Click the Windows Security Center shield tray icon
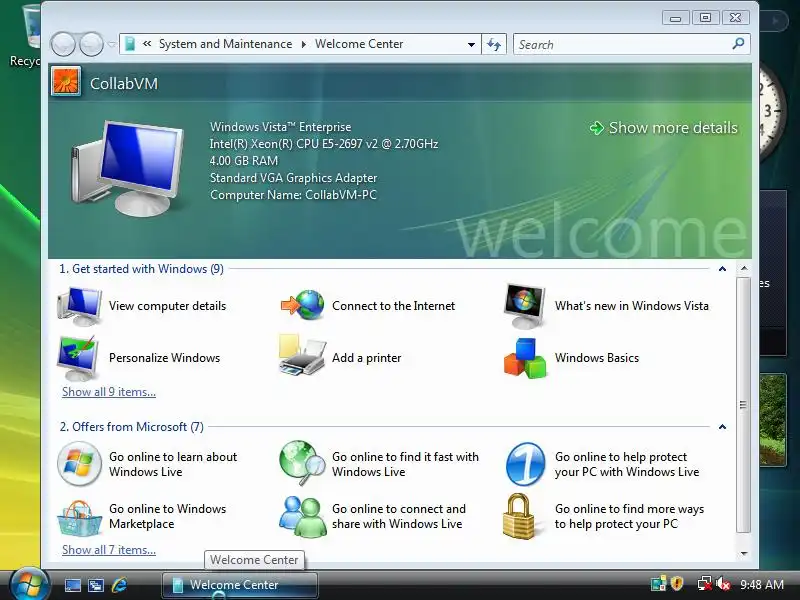 (677, 583)
